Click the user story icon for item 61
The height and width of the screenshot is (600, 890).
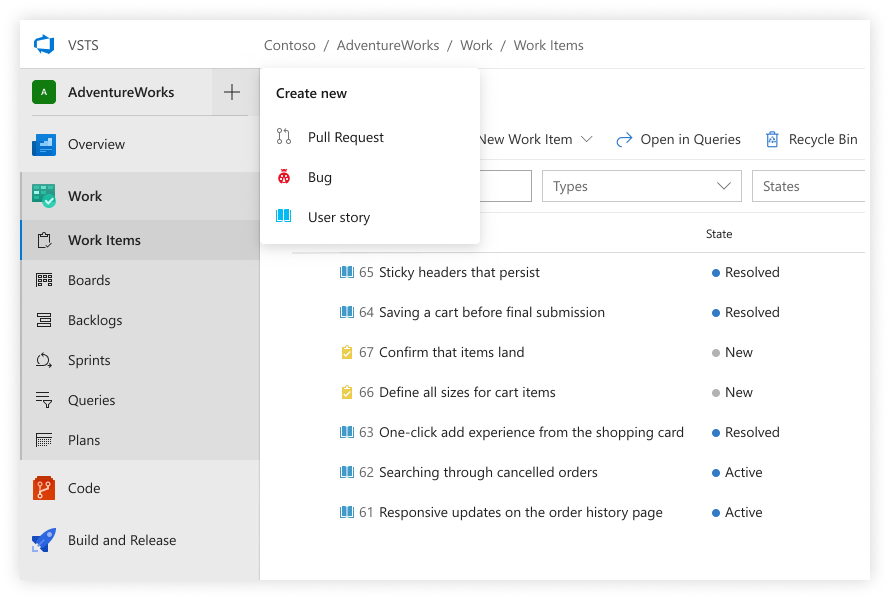click(347, 513)
